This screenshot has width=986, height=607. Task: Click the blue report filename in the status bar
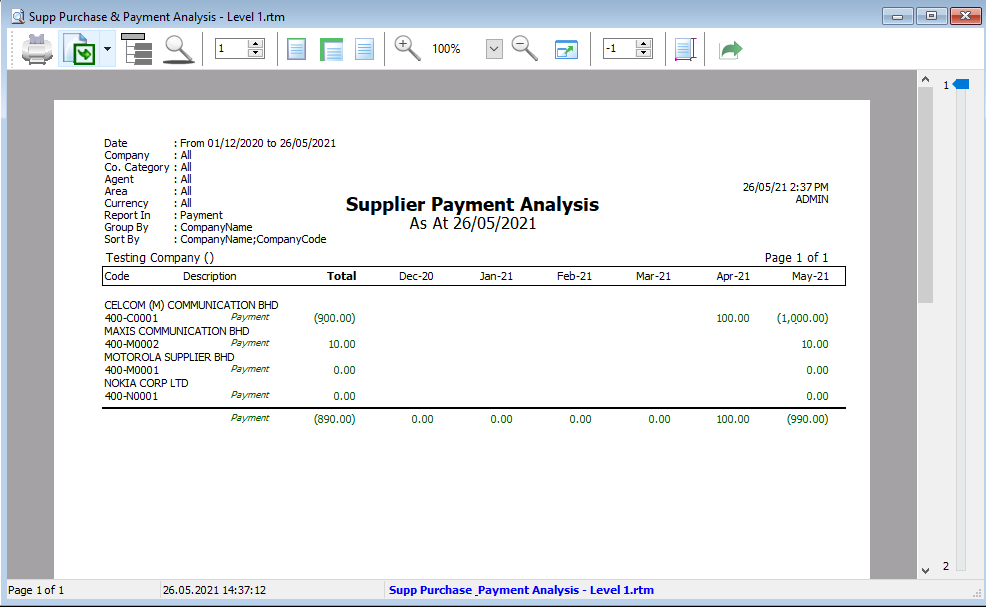(x=520, y=590)
